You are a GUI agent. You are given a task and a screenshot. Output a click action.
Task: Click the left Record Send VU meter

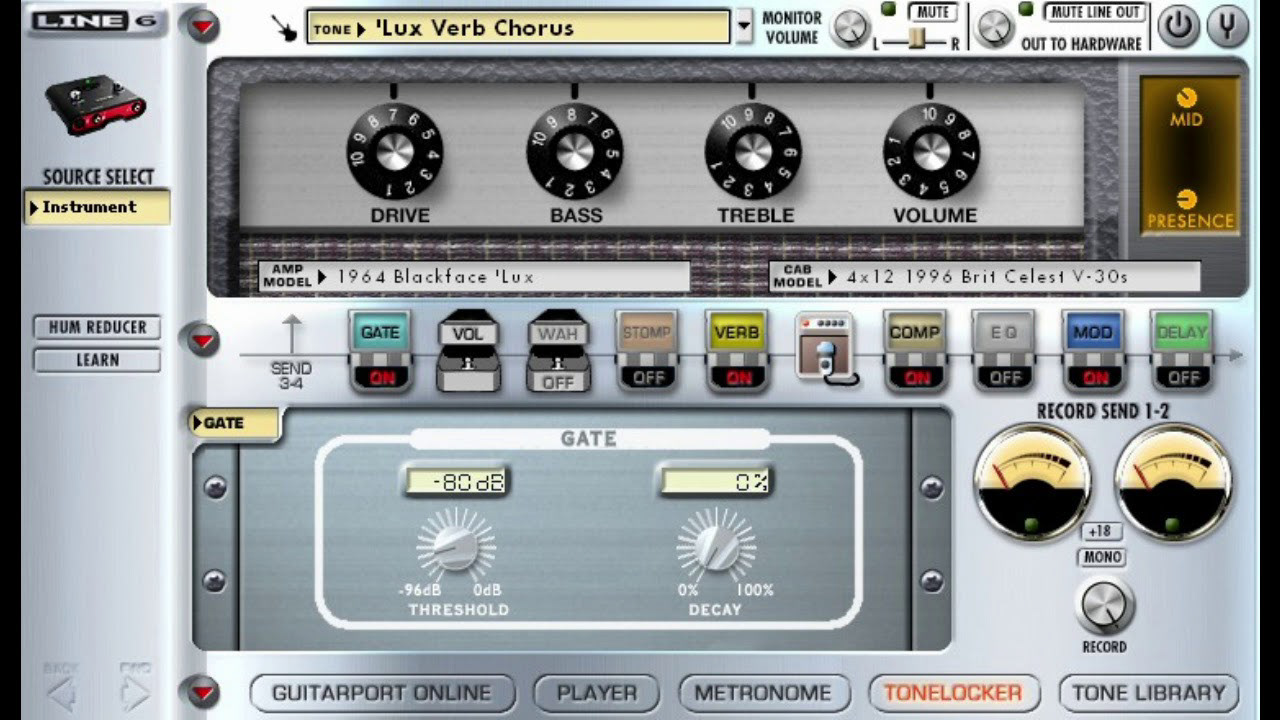click(1033, 482)
